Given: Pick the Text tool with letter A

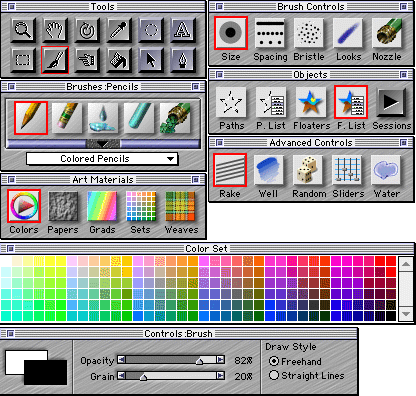Looking at the screenshot, I should click(x=183, y=30).
